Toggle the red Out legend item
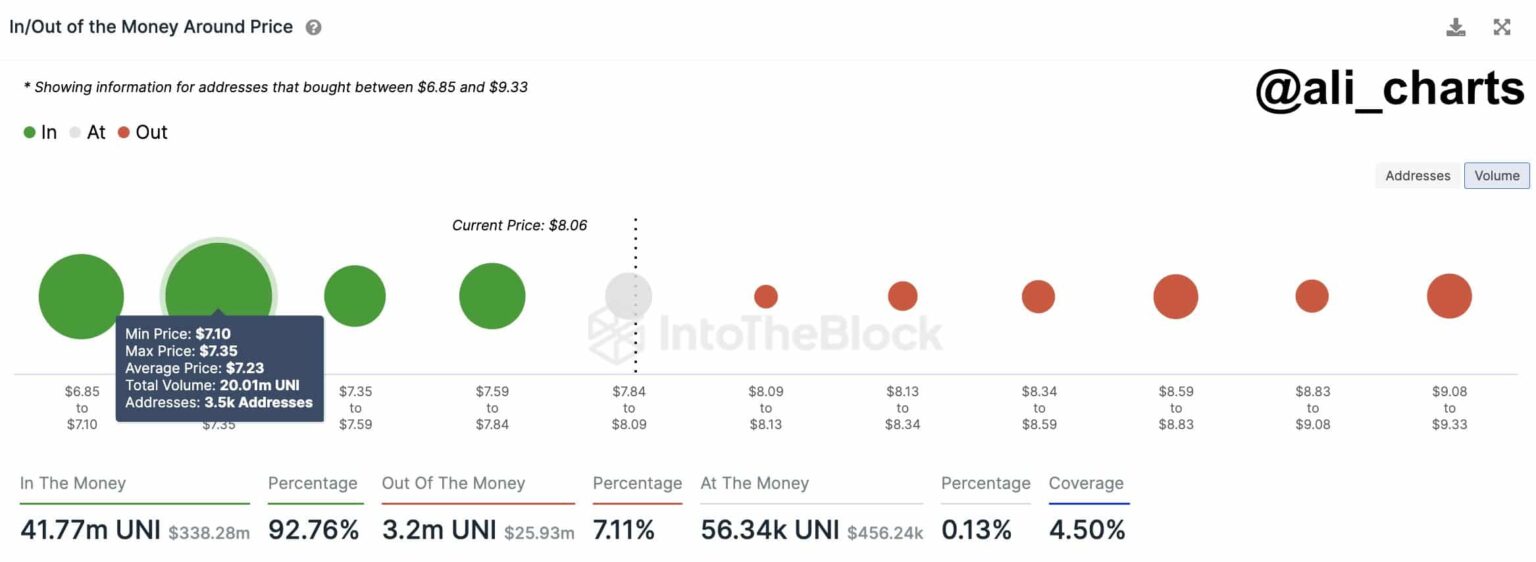The height and width of the screenshot is (562, 1536). 142,132
